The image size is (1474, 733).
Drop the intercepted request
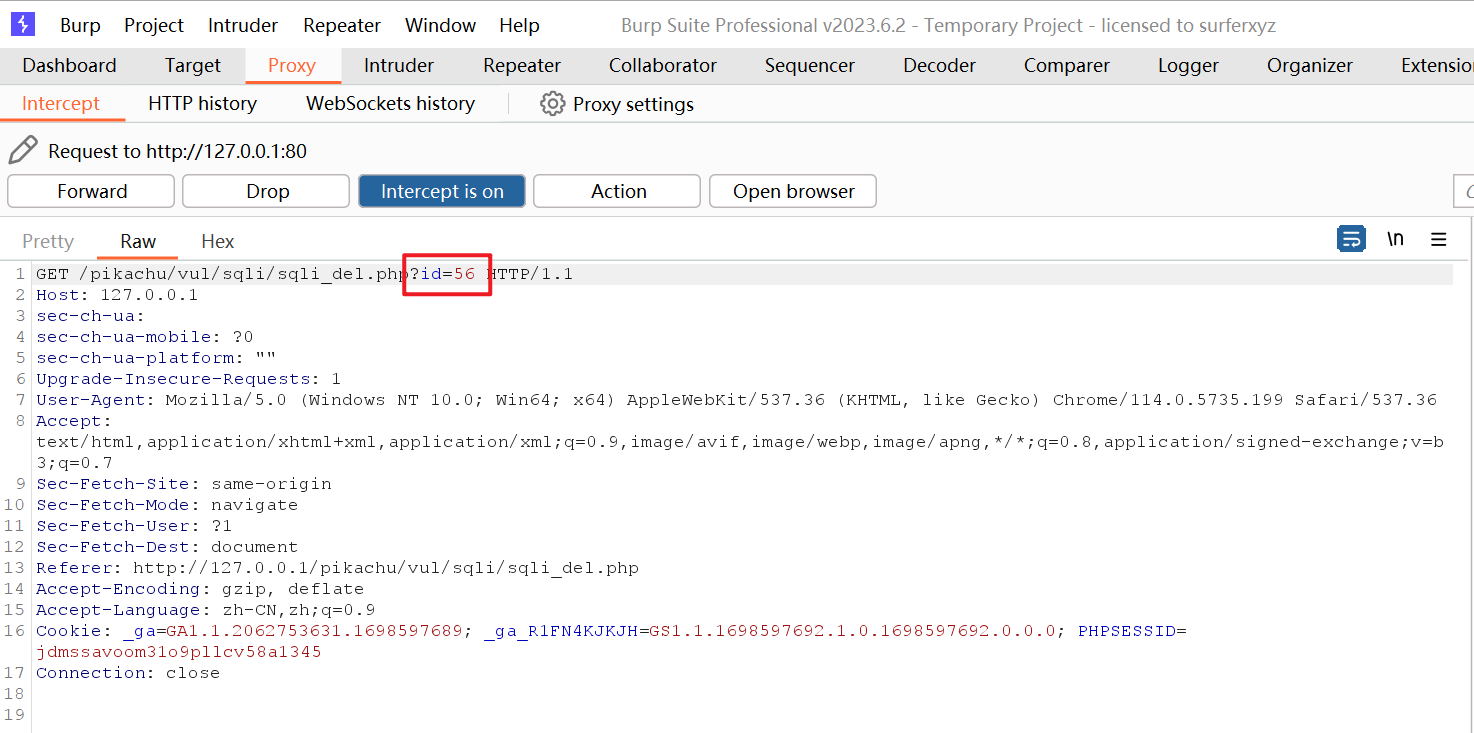coord(266,191)
